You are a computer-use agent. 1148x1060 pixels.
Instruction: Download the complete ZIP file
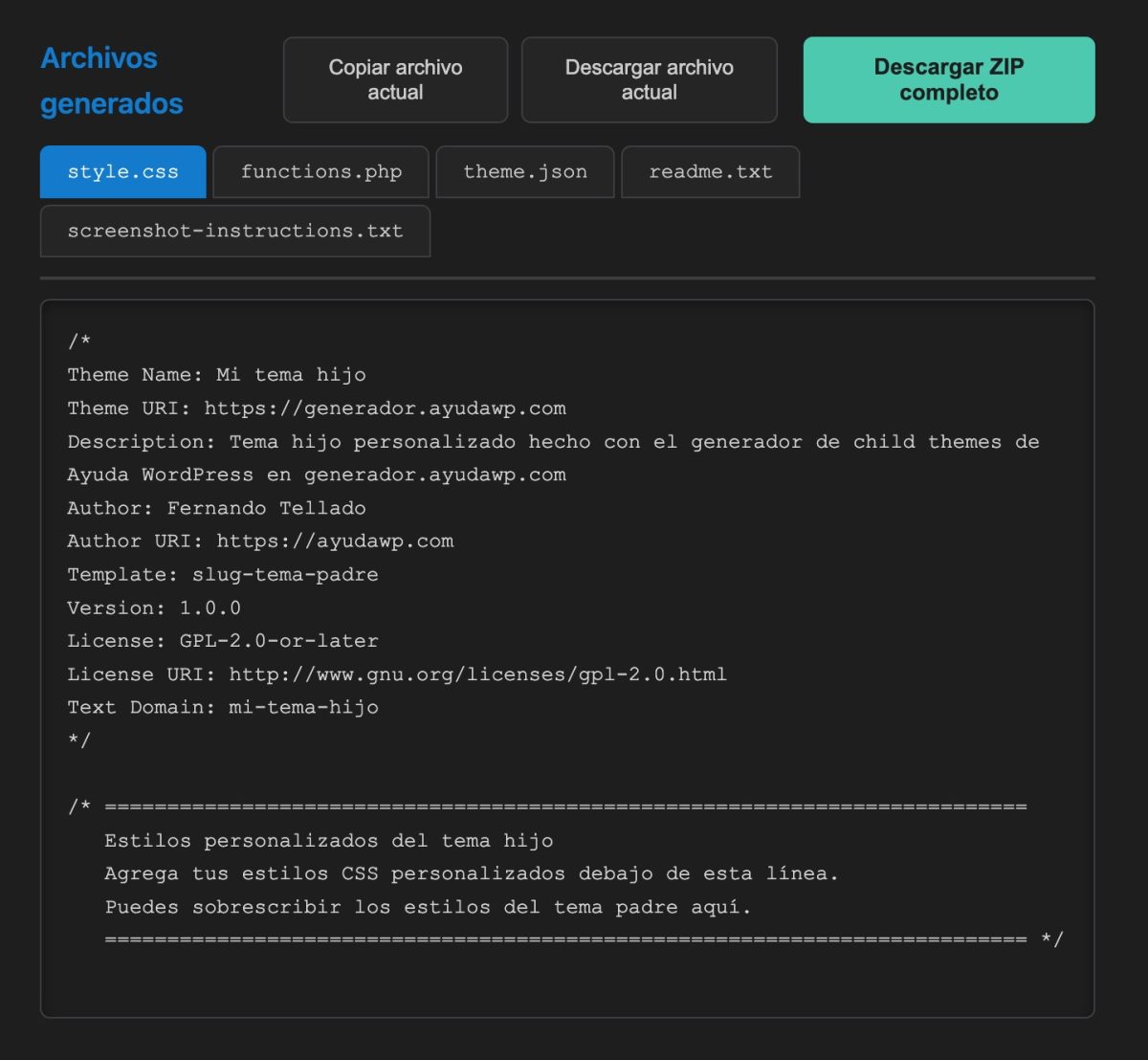(948, 79)
